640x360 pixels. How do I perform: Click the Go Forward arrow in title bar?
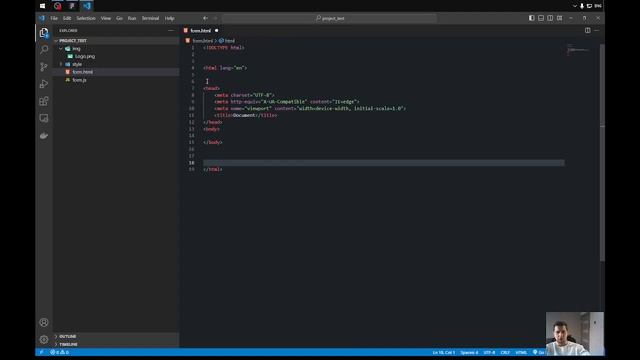216,18
